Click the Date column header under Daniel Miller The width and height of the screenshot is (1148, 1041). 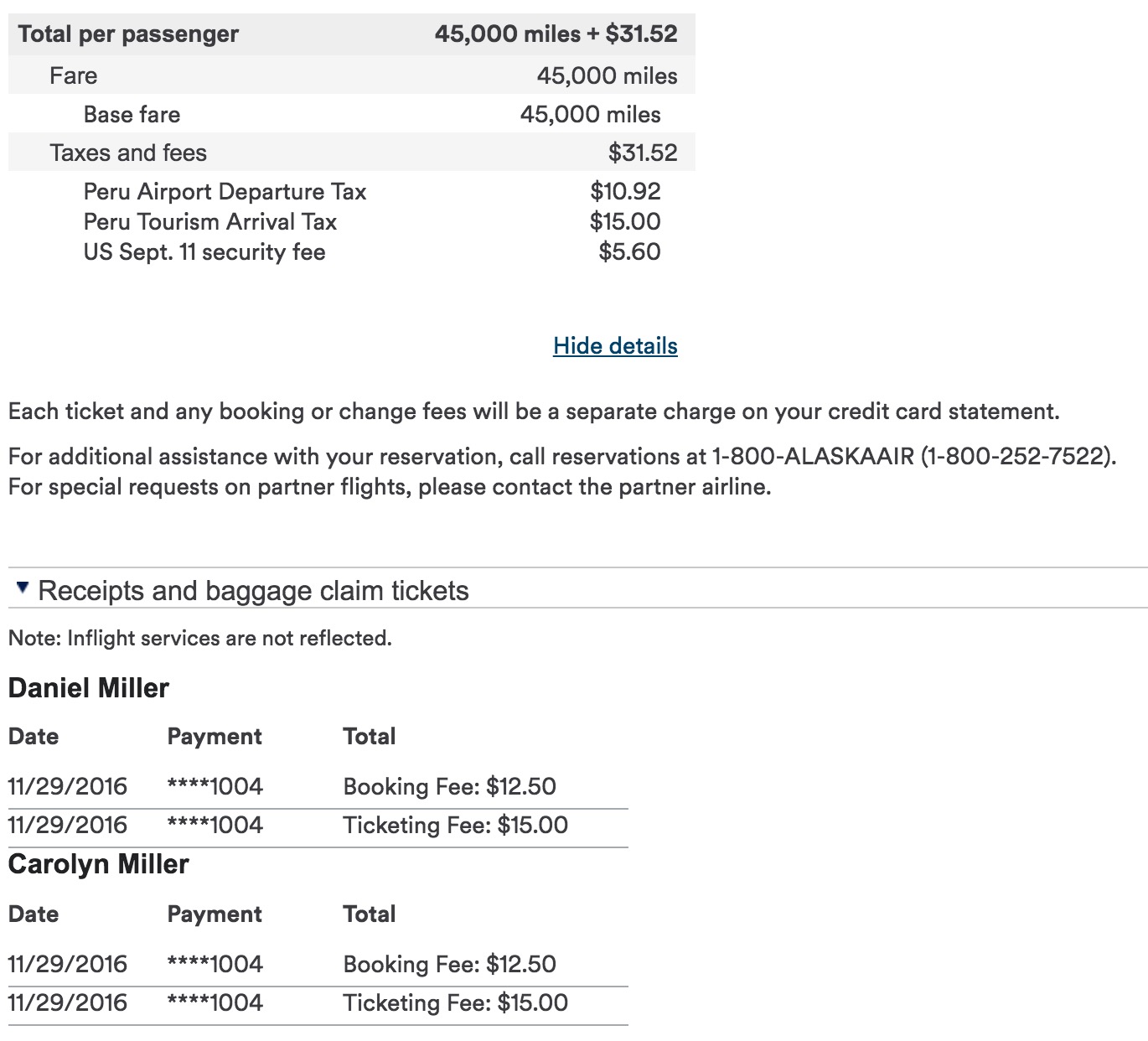[x=34, y=737]
